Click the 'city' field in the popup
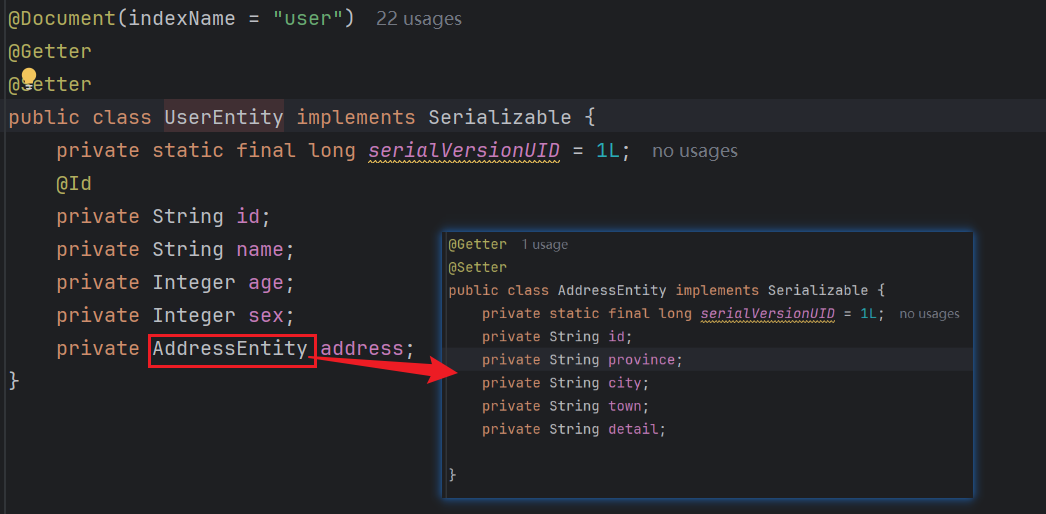This screenshot has height=514, width=1046. [x=625, y=384]
